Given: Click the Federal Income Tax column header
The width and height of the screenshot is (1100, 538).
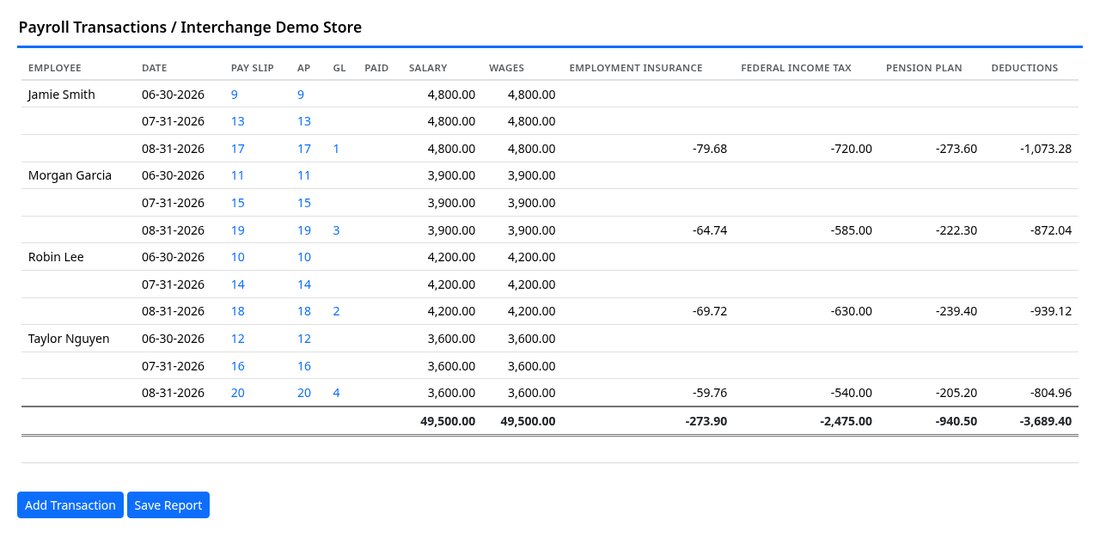Looking at the screenshot, I should click(796, 68).
